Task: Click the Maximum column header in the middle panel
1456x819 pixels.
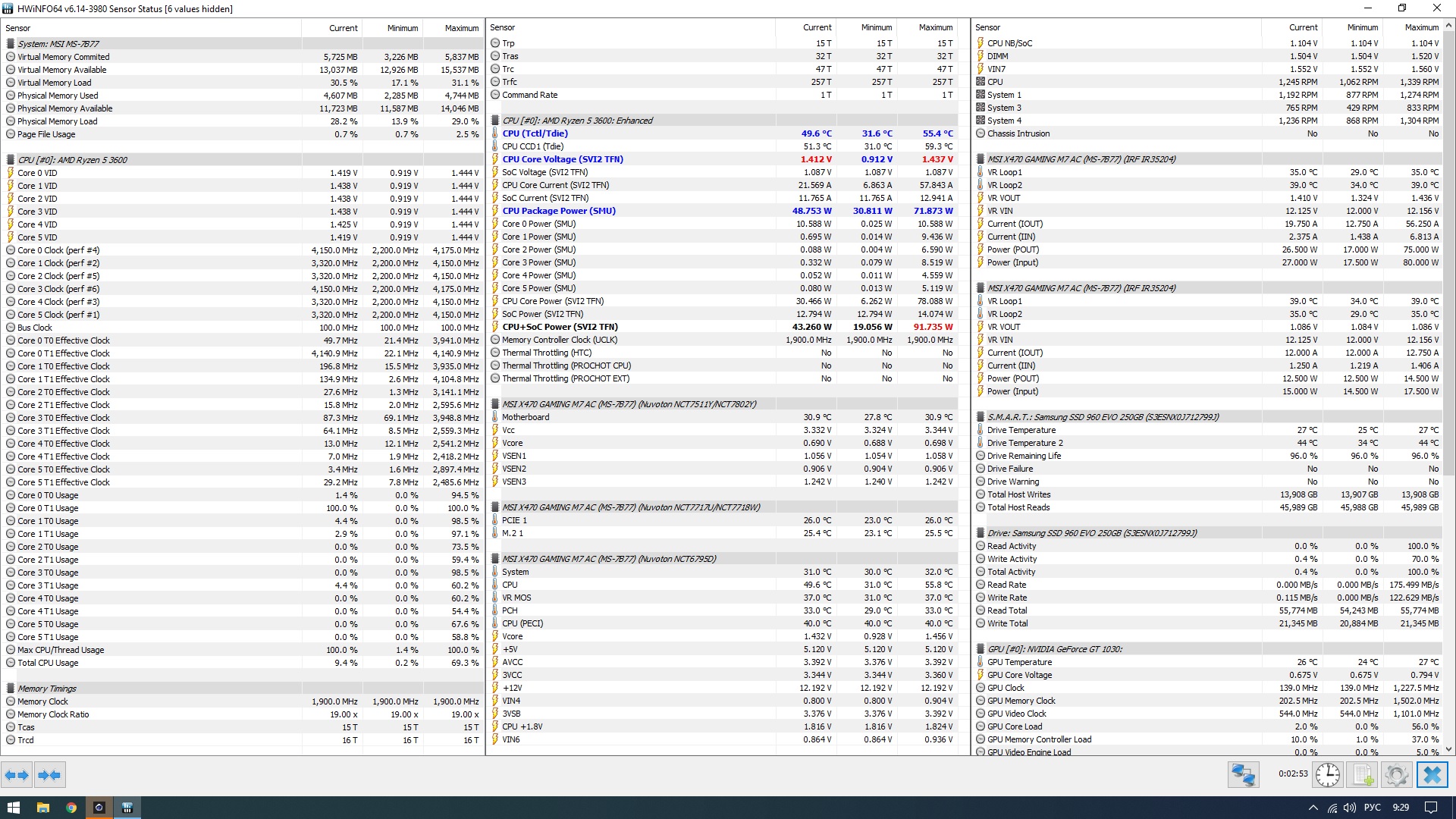Action: [935, 27]
